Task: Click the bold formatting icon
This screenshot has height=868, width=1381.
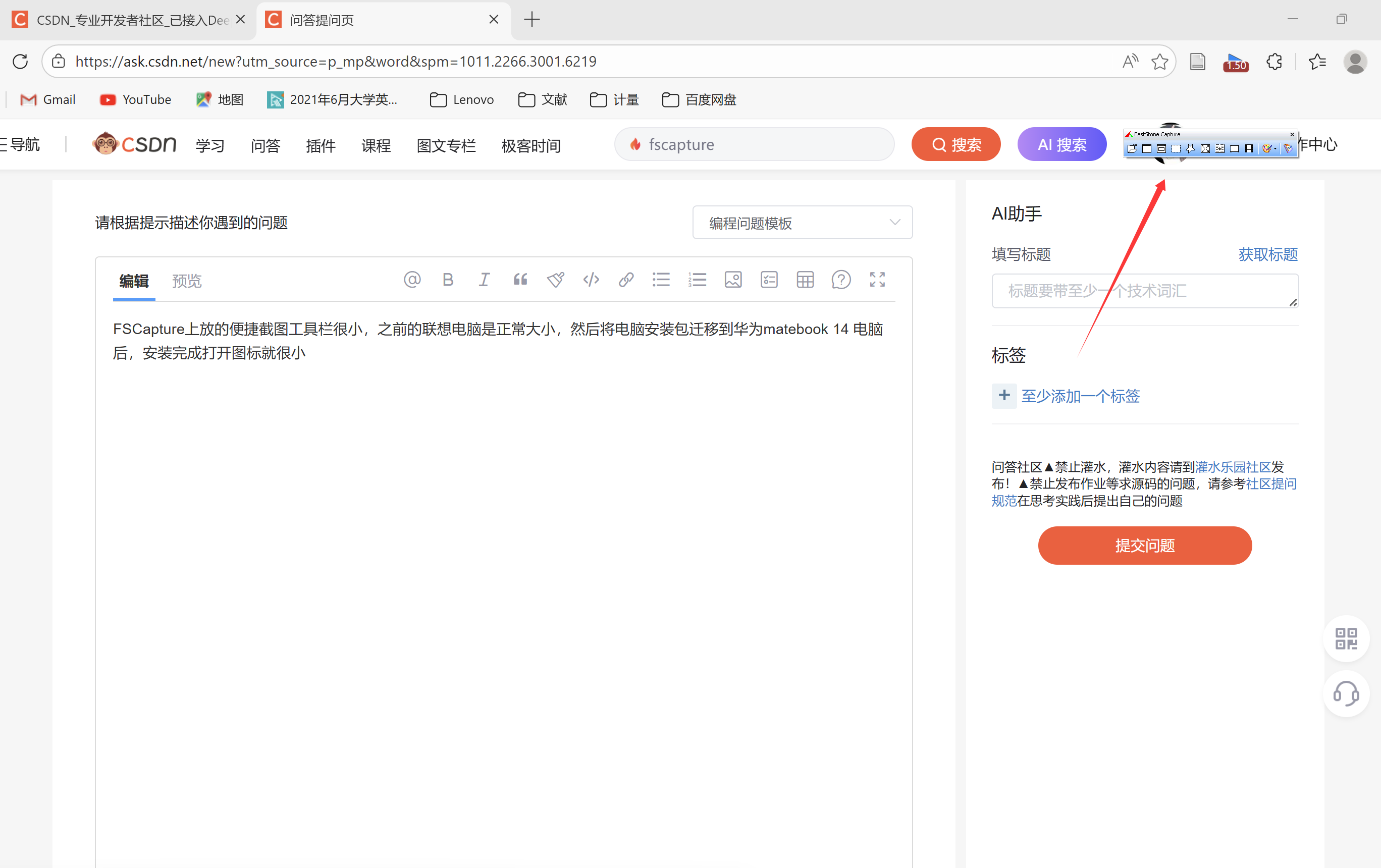Action: [448, 280]
